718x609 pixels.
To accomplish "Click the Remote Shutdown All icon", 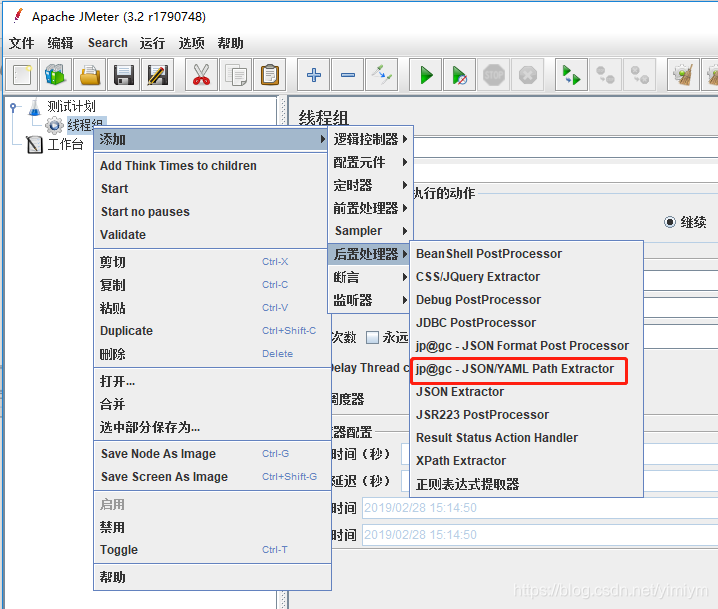I will point(639,75).
